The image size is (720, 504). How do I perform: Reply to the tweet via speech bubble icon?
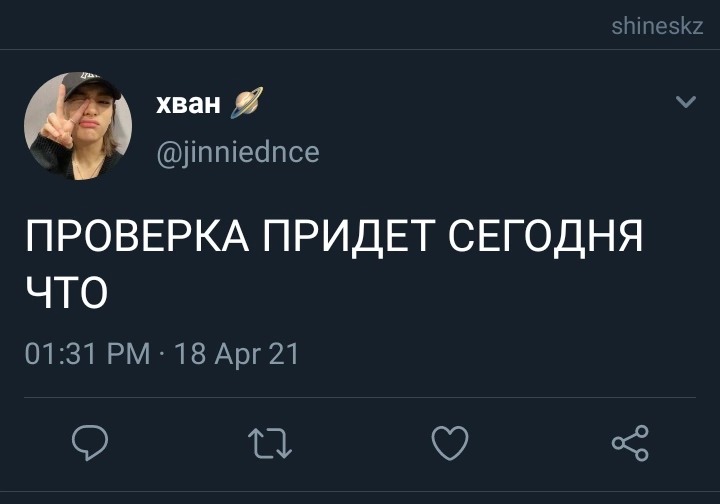click(x=90, y=442)
